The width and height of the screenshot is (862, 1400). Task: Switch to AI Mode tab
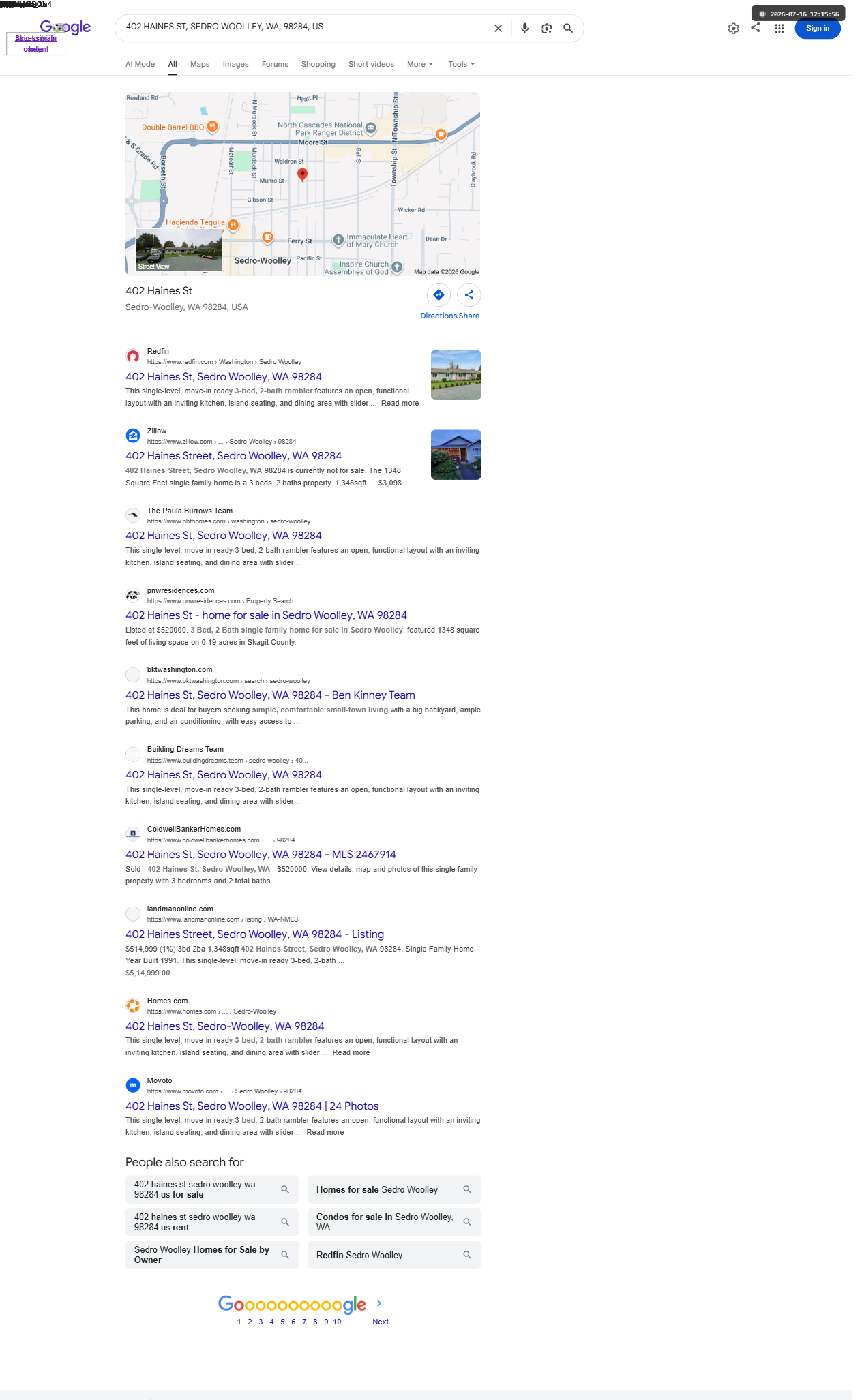140,64
